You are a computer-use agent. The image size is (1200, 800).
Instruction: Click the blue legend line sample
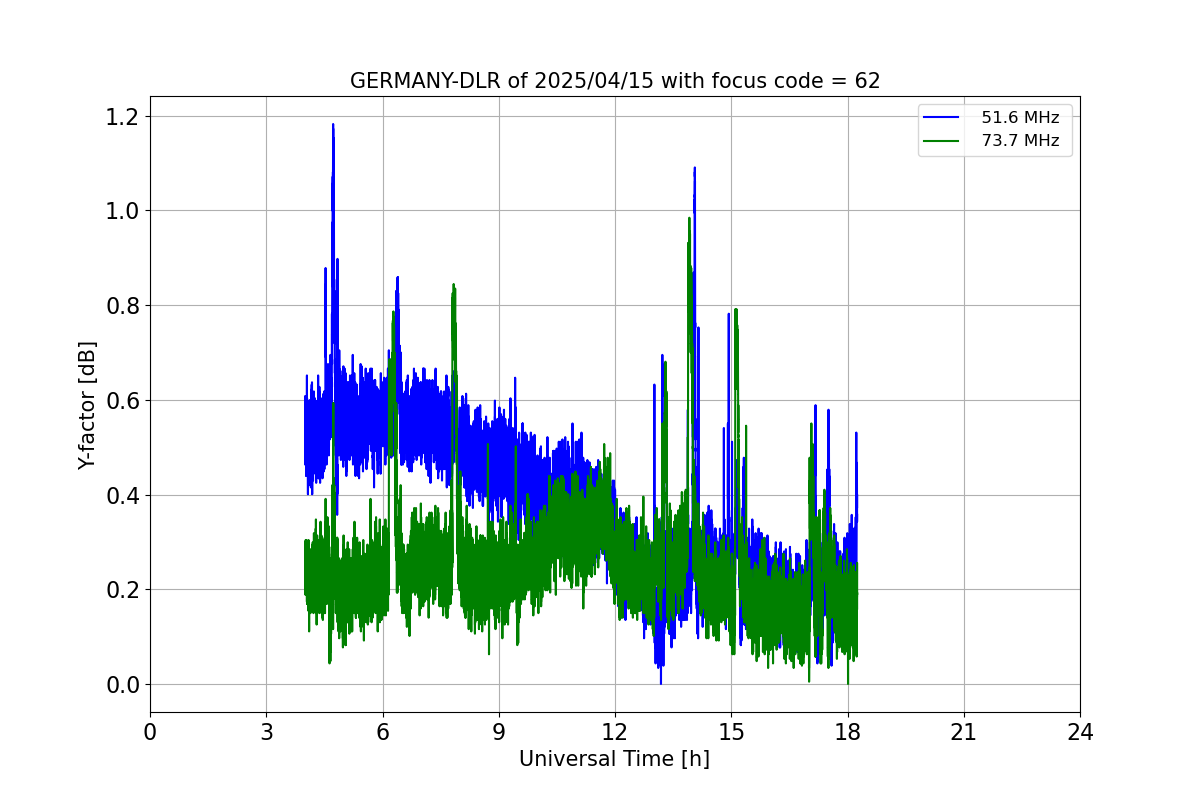[x=942, y=118]
